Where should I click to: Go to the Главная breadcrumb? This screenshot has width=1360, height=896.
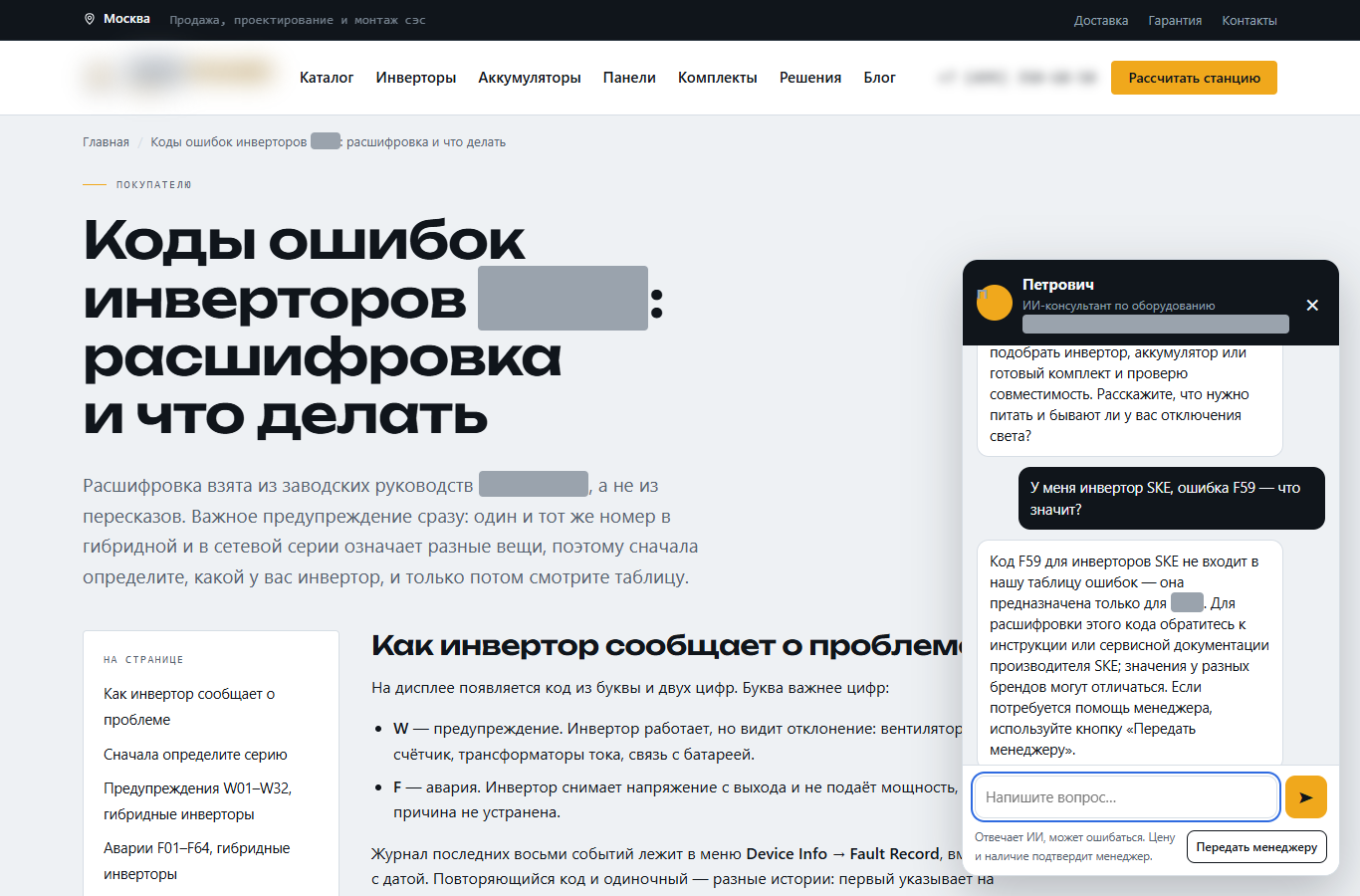point(106,142)
